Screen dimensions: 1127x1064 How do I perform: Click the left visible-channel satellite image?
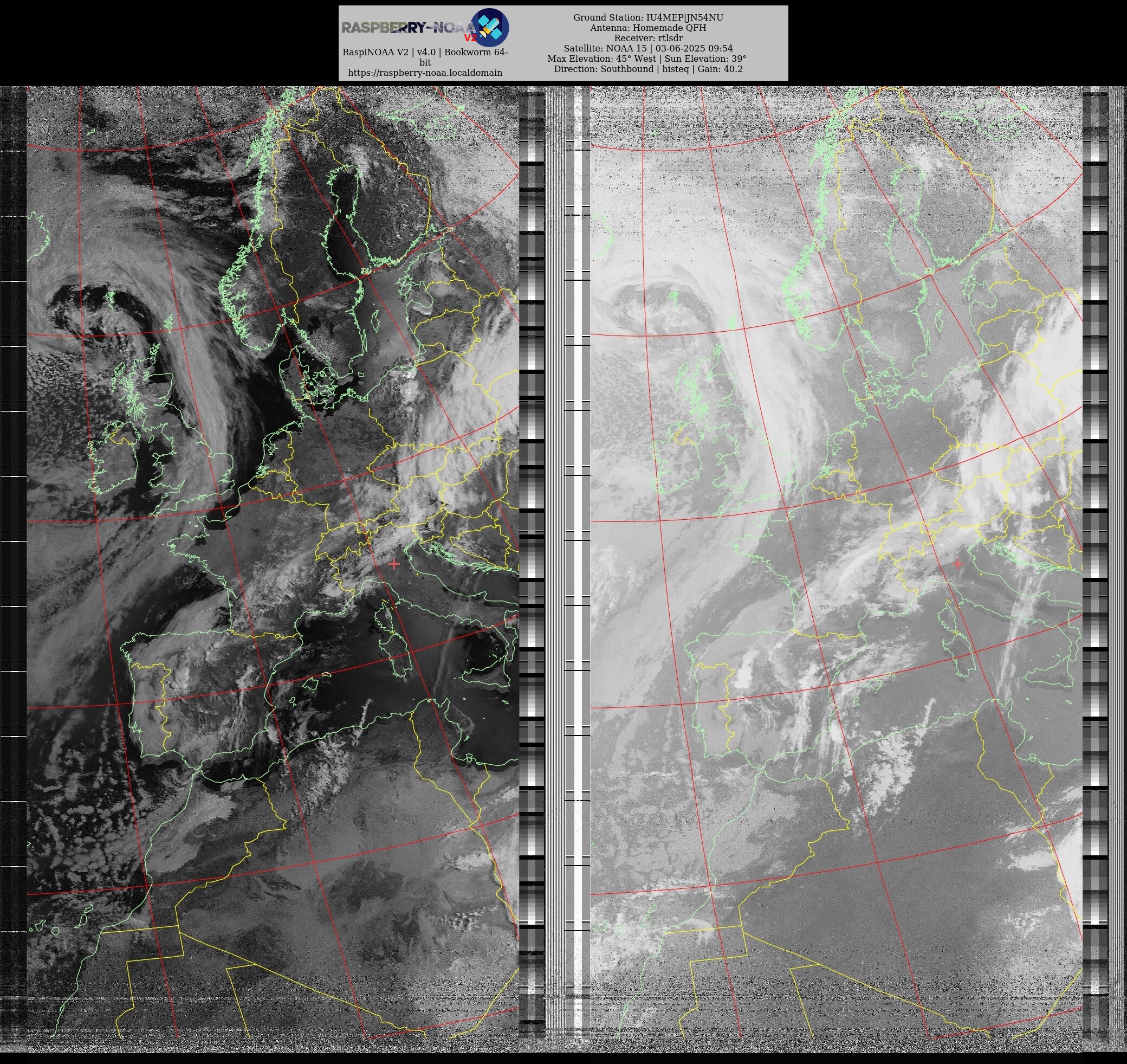point(273,569)
